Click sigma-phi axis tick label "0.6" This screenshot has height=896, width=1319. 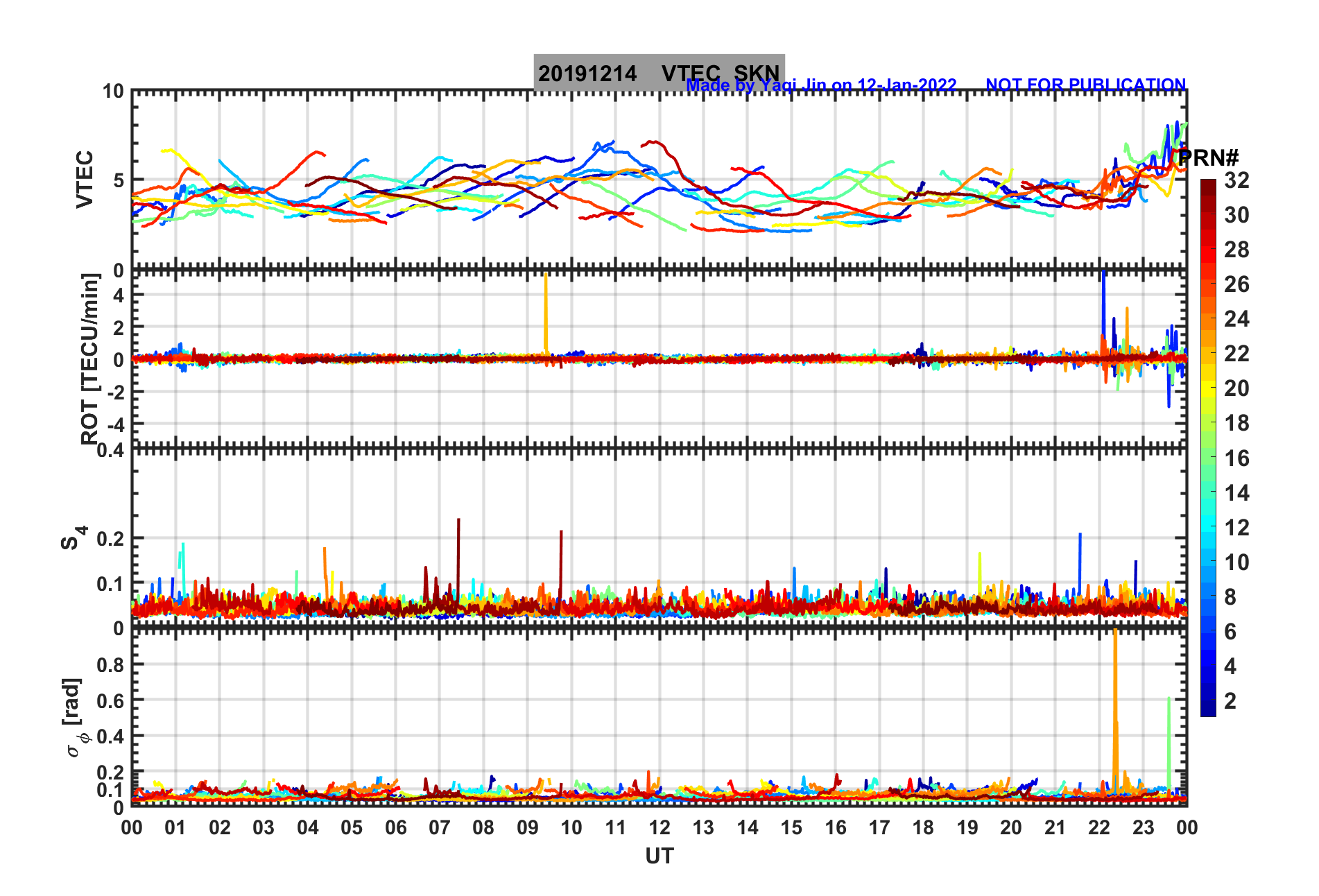(x=110, y=700)
